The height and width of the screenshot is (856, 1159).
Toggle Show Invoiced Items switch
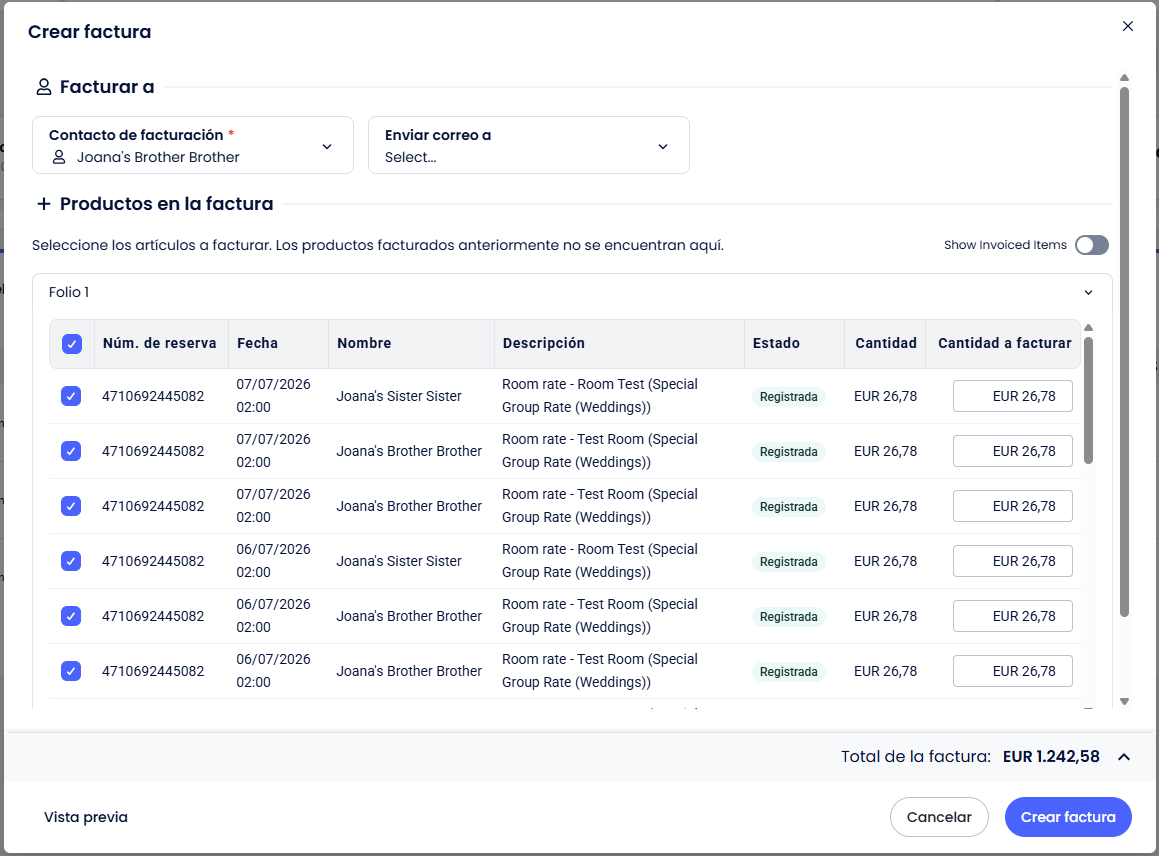pos(1092,245)
